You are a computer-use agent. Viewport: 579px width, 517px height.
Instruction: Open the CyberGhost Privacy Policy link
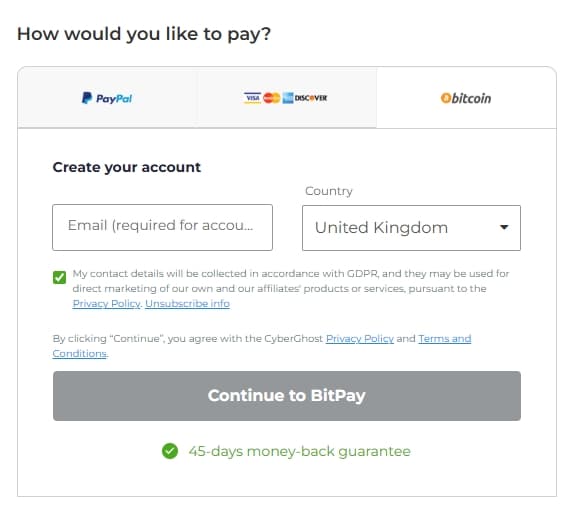[360, 339]
